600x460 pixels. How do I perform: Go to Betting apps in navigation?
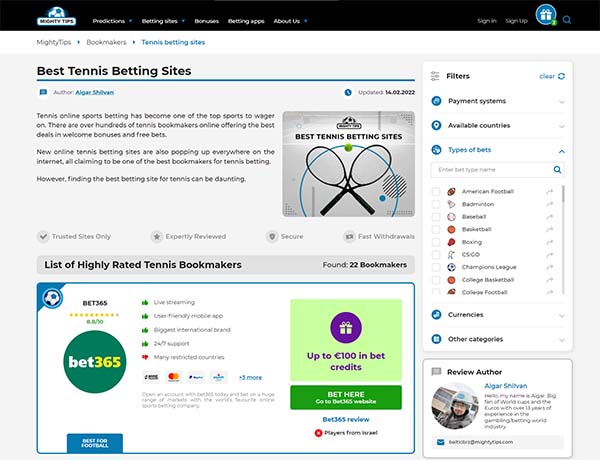click(x=246, y=21)
